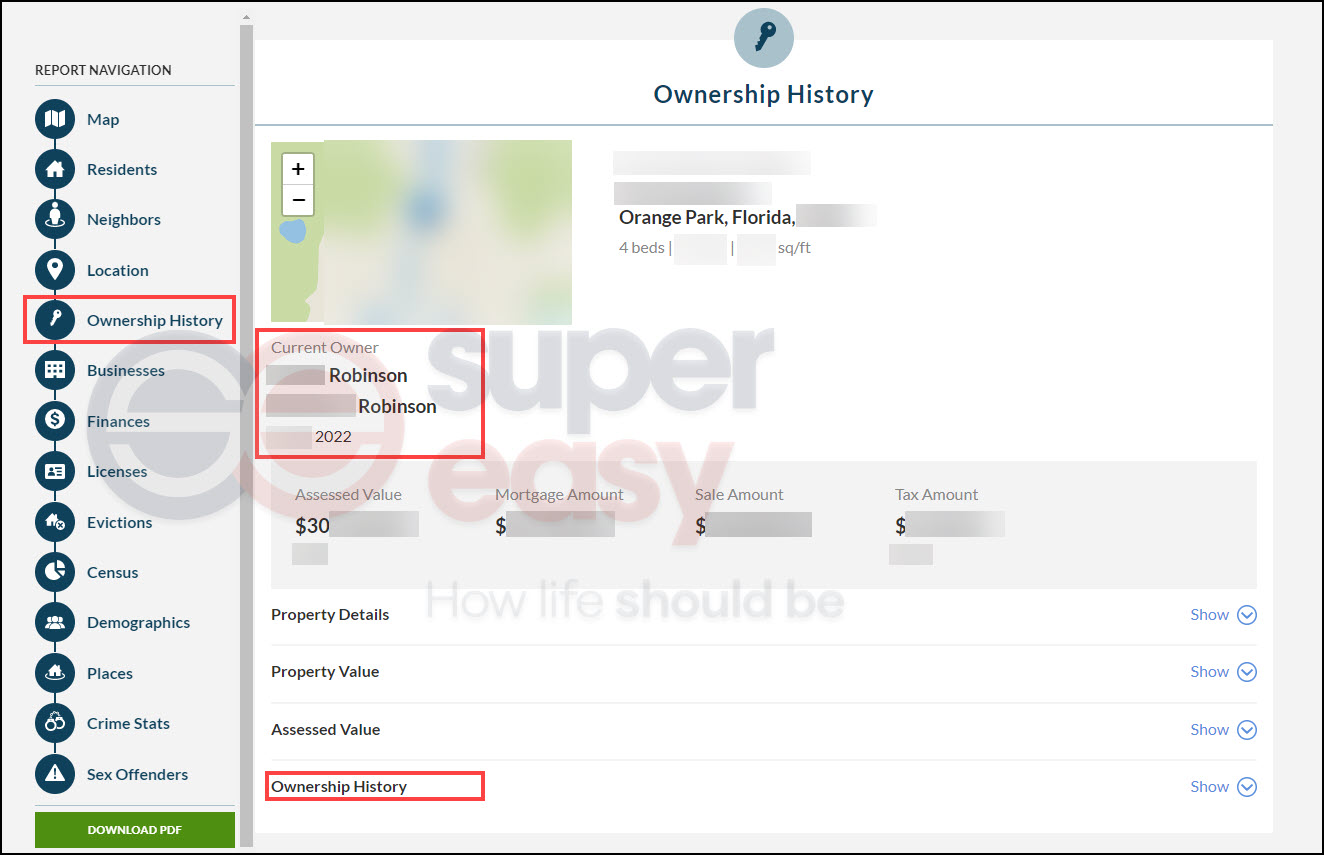Click the Ownership History key icon in sidebar
The image size is (1324, 855).
[55, 320]
